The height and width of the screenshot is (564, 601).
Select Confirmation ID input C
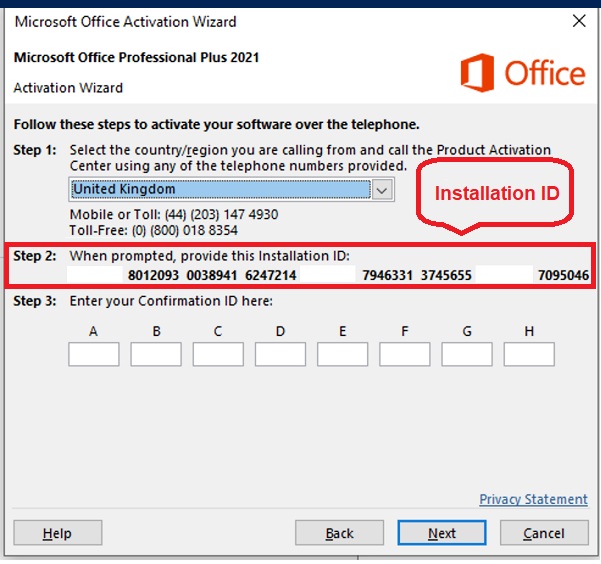pyautogui.click(x=218, y=354)
